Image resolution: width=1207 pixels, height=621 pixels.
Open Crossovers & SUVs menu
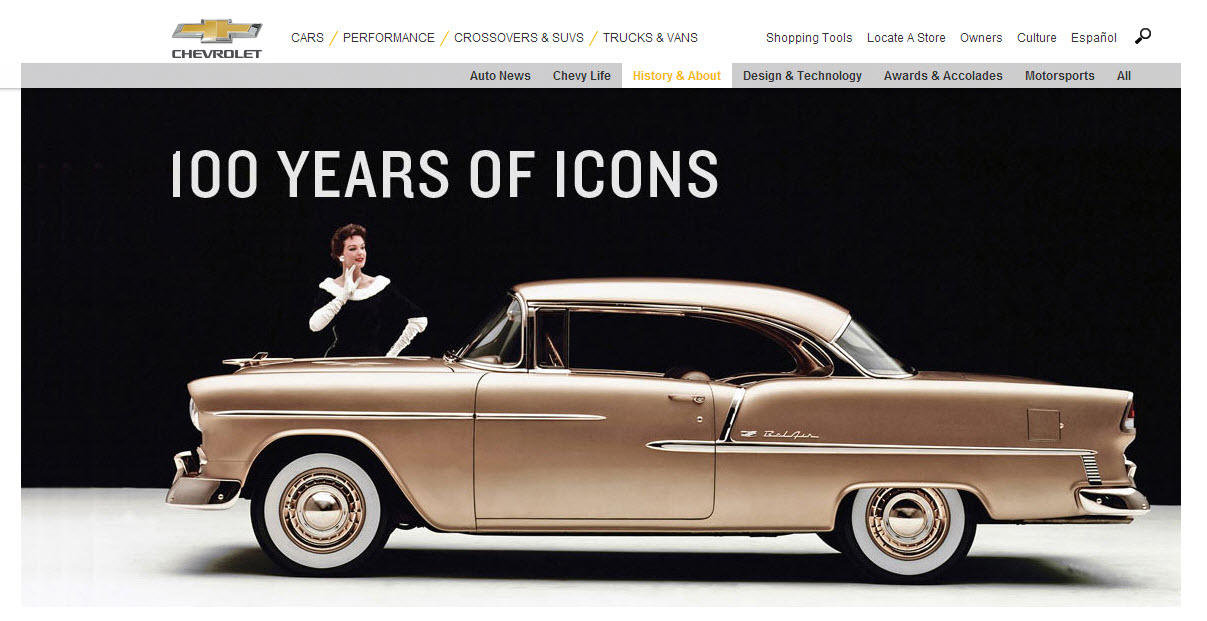click(519, 38)
